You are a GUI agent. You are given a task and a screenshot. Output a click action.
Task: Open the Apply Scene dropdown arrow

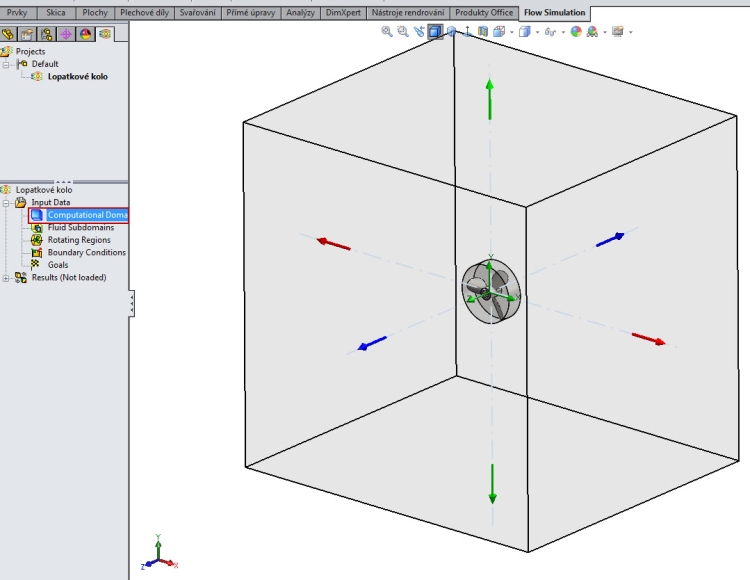tap(605, 32)
